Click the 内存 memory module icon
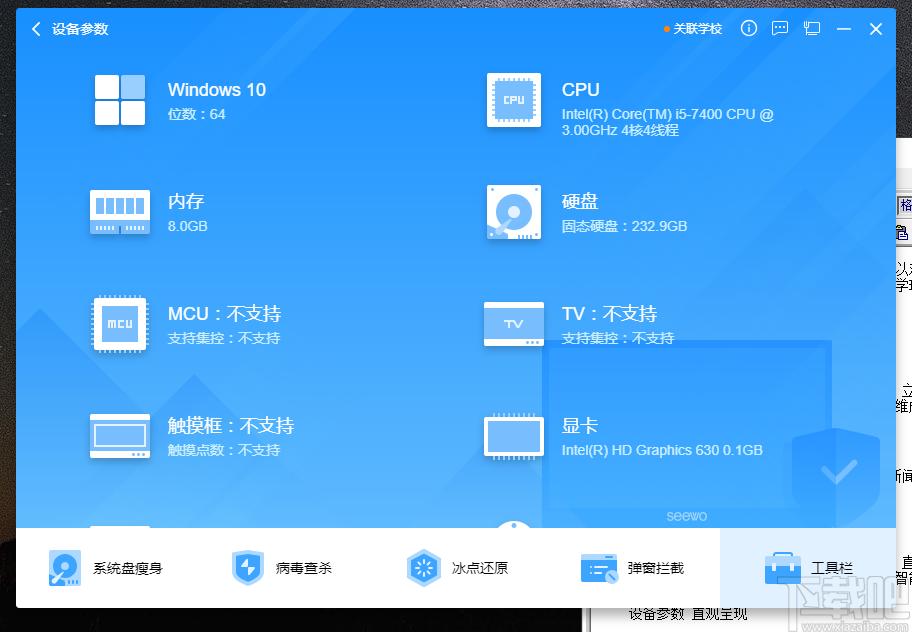This screenshot has width=912, height=632. pos(120,212)
